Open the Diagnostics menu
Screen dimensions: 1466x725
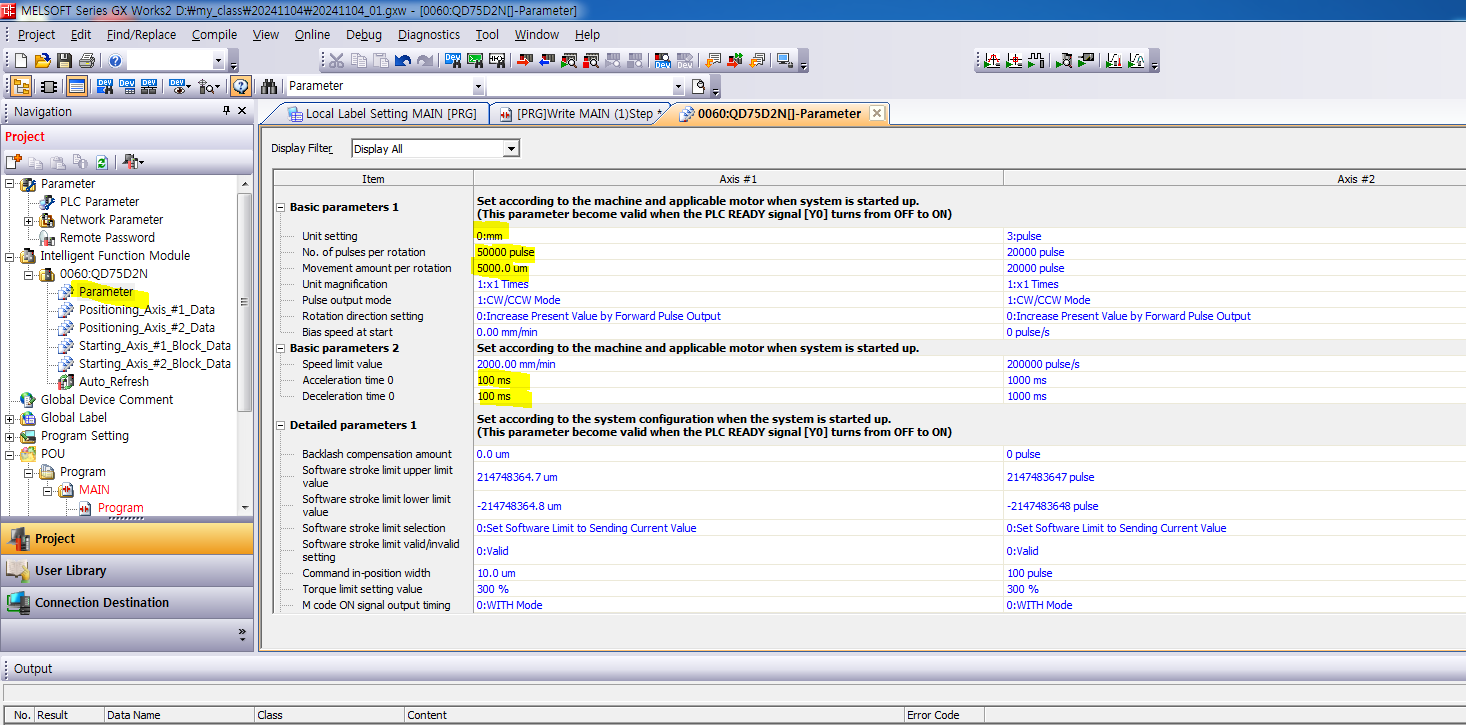[429, 34]
